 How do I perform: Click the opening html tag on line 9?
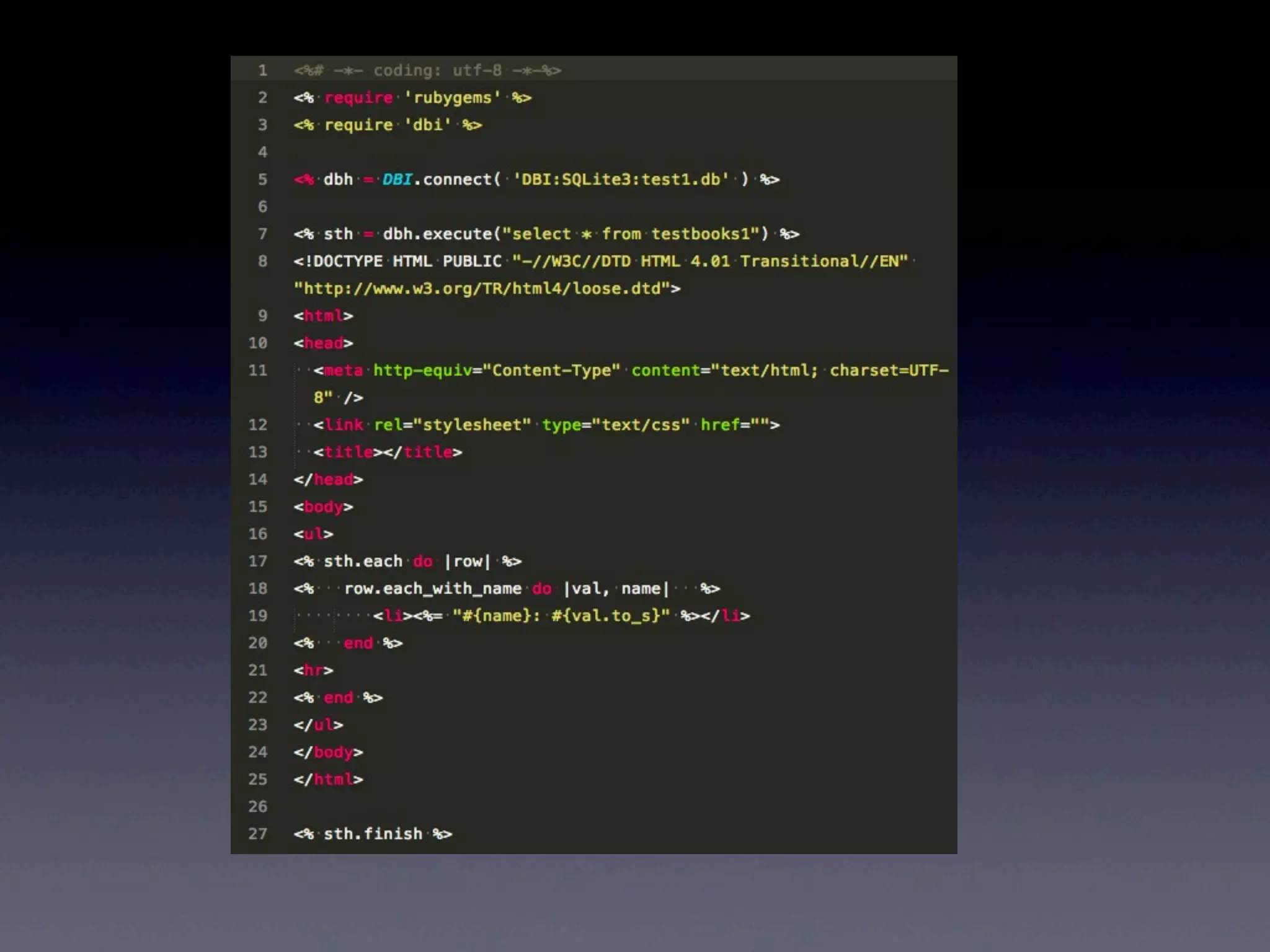coord(323,316)
